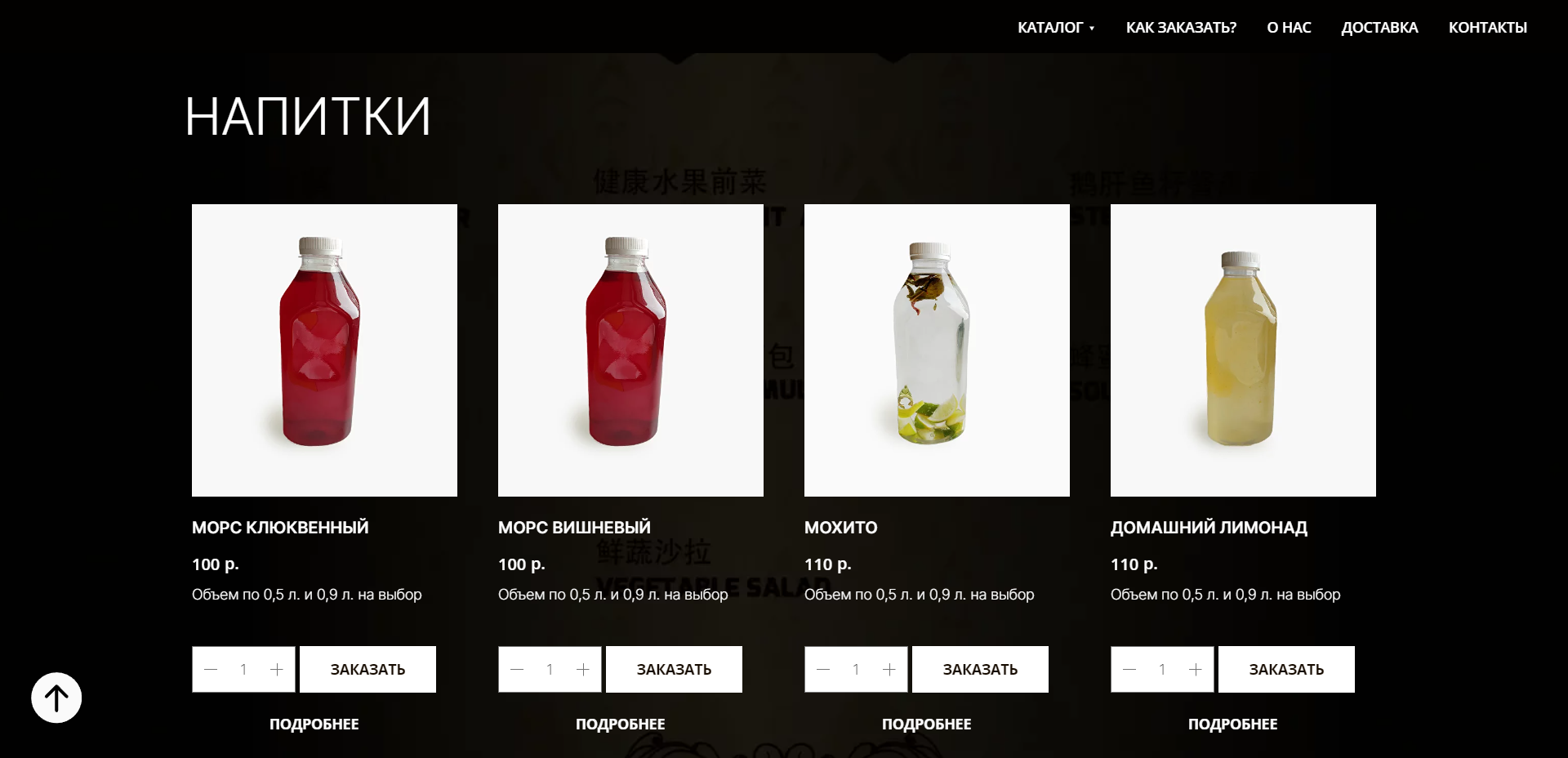
Task: Increase Домашний Лимонад quantity with plus icon
Action: 1196,670
